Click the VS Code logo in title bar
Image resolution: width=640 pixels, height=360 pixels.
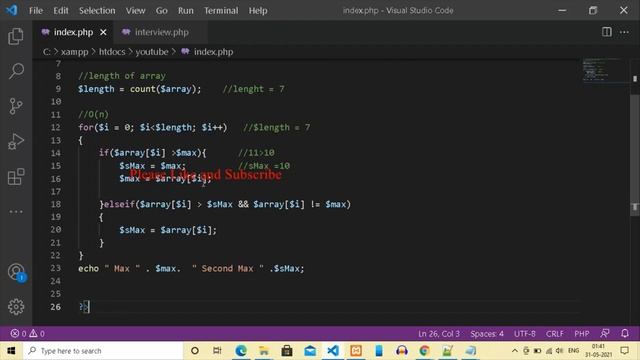click(11, 10)
